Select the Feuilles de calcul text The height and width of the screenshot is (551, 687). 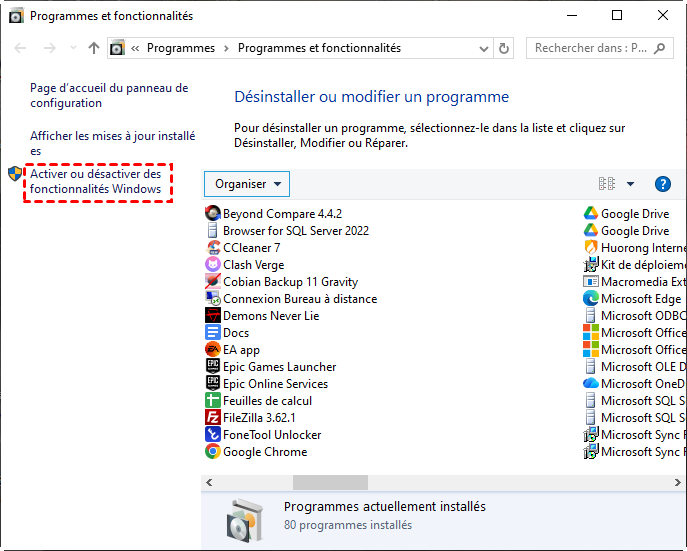[x=267, y=401]
